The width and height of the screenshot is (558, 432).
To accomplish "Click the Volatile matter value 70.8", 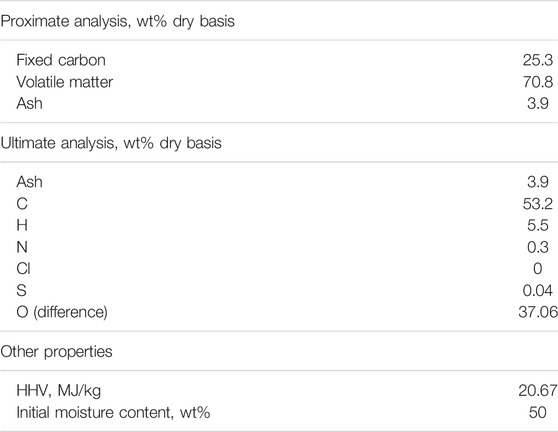I will click(x=538, y=82).
